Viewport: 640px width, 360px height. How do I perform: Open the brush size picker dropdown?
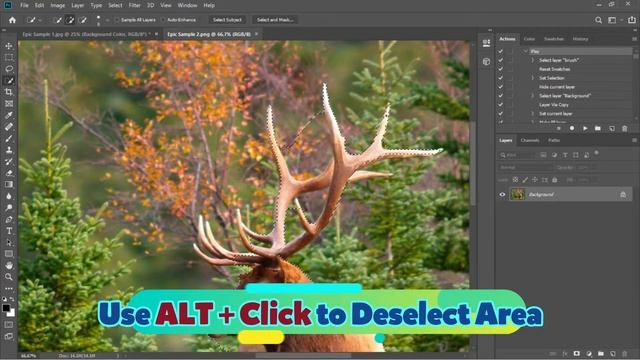pyautogui.click(x=107, y=20)
